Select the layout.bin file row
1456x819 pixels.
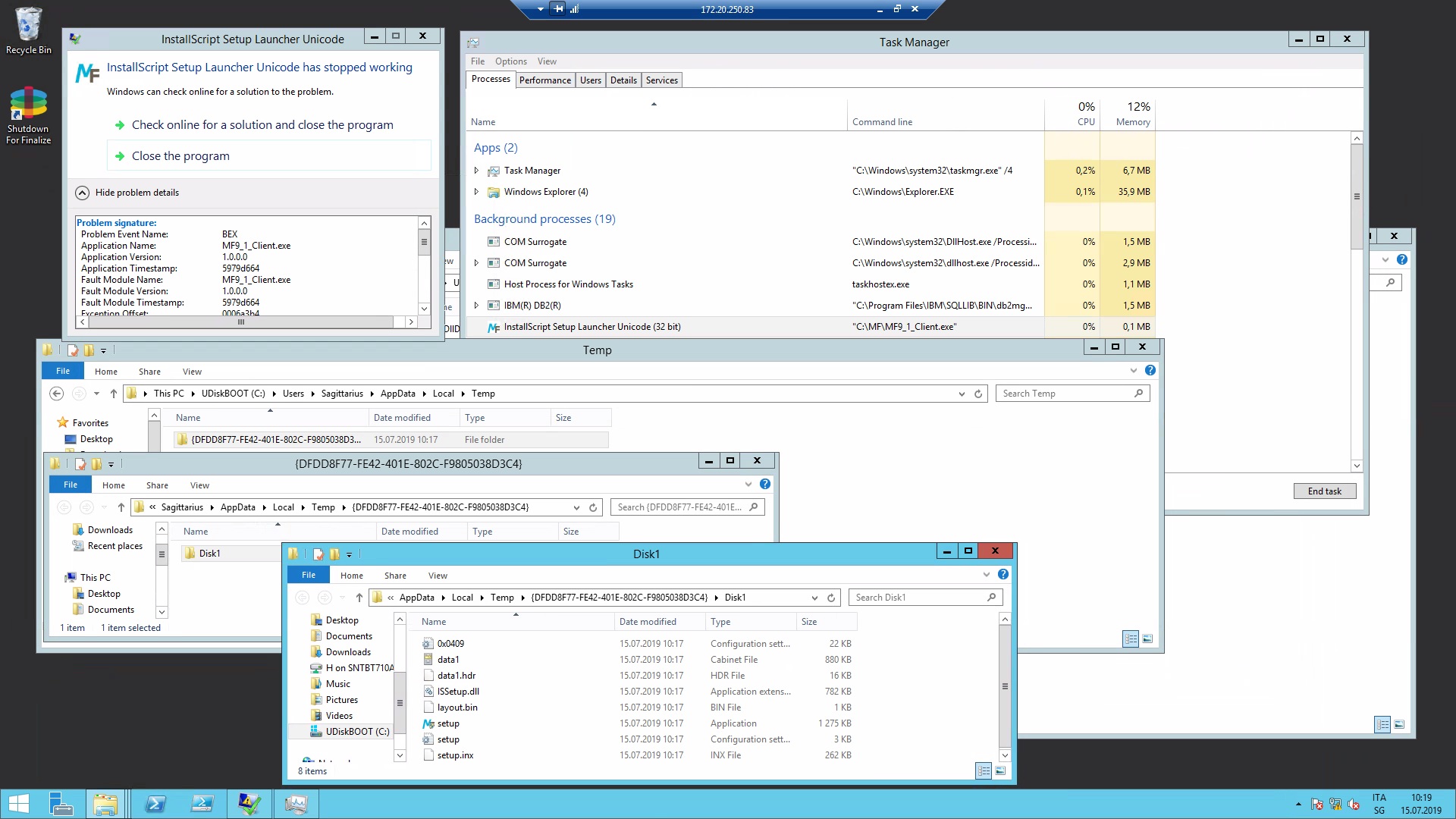(x=637, y=708)
